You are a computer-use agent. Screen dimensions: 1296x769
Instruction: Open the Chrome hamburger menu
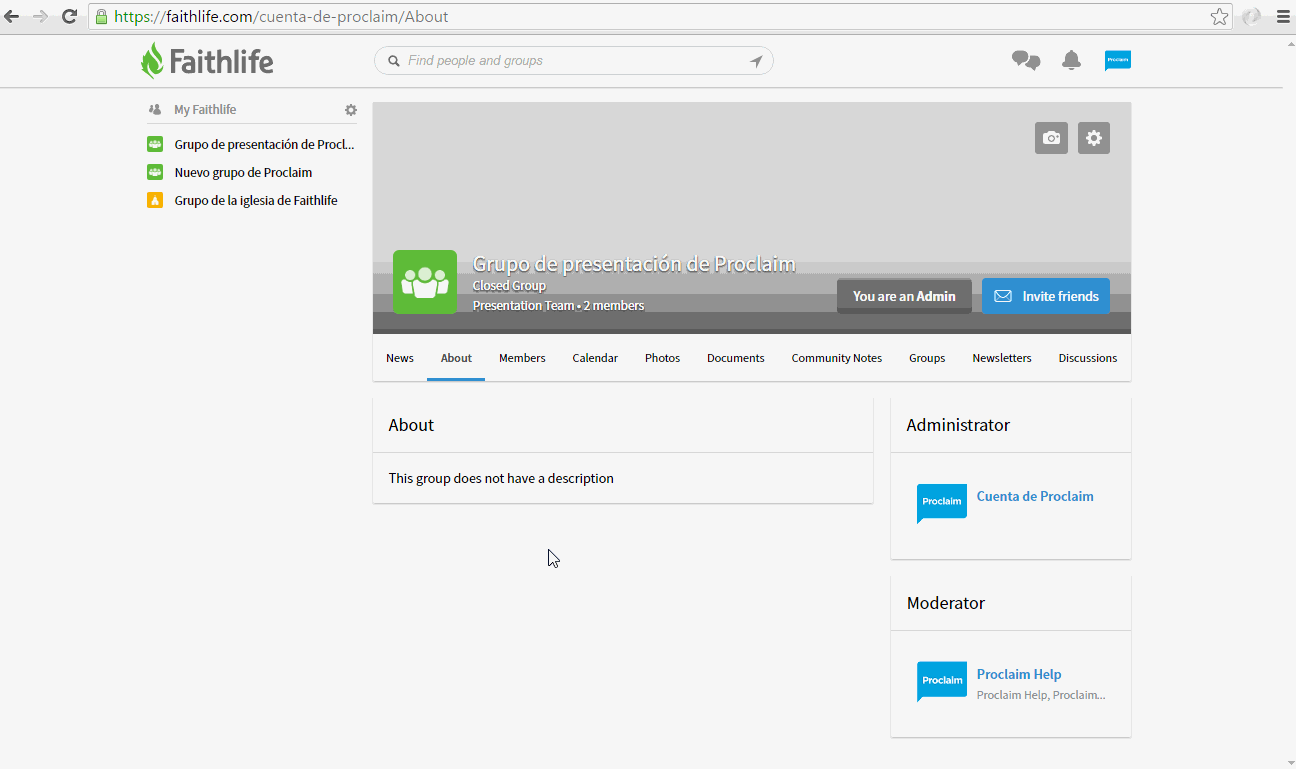coord(1283,17)
